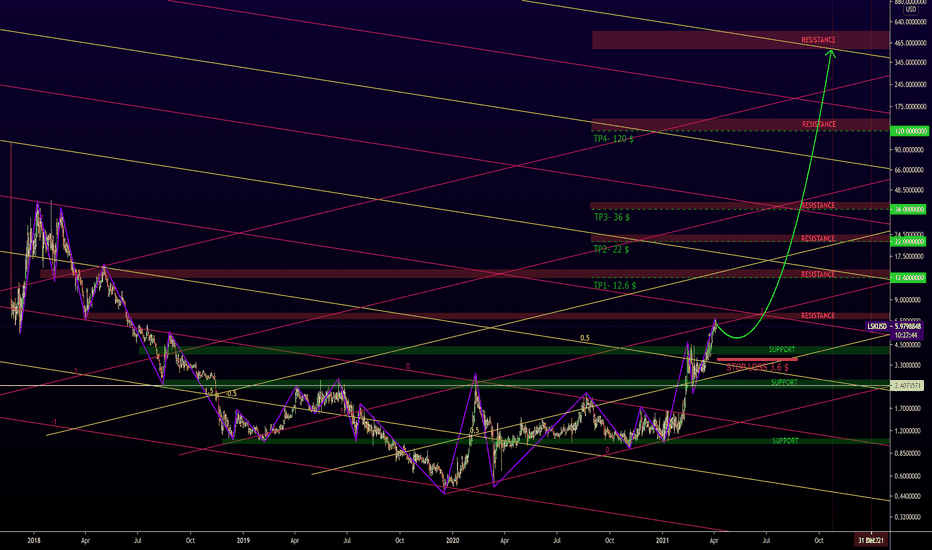Viewport: 932px width, 550px height.
Task: Click RESISTANCE label beside the 12.6 price tag
Action: click(x=818, y=275)
